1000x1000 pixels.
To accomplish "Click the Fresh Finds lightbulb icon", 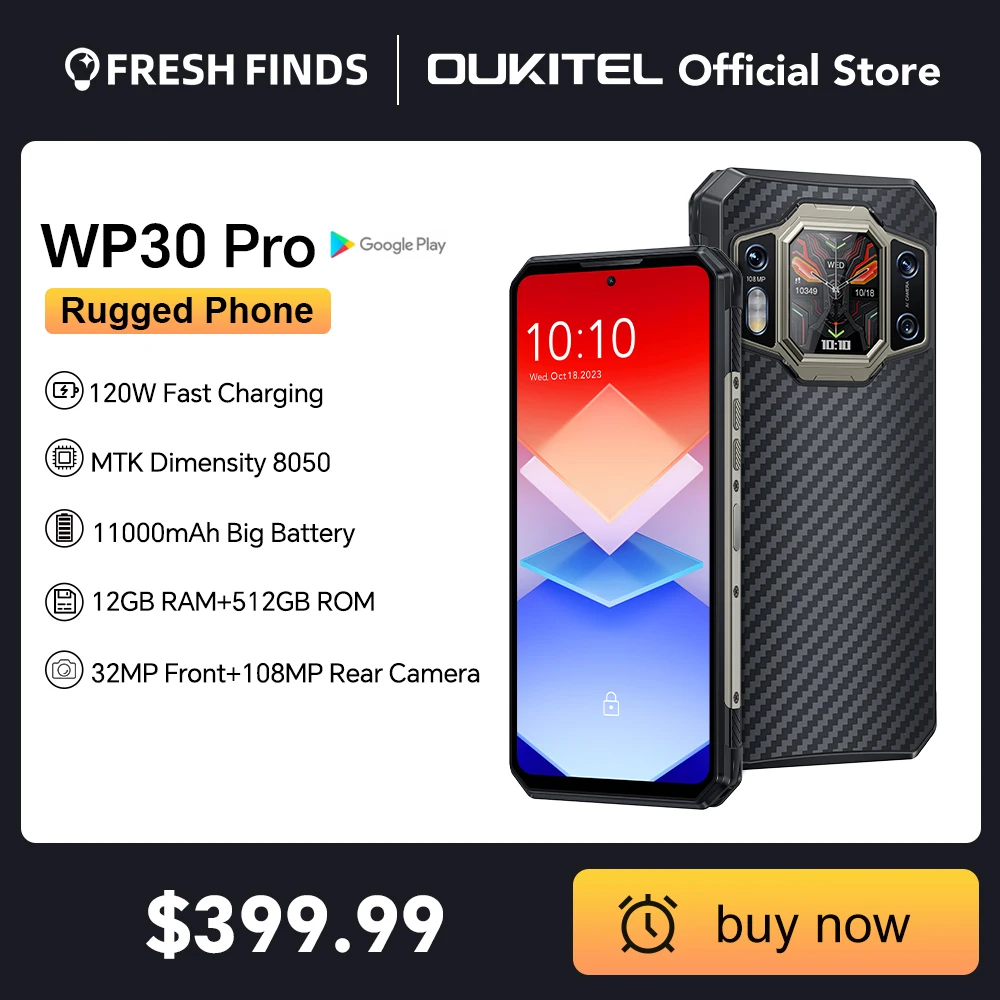I will pyautogui.click(x=82, y=68).
